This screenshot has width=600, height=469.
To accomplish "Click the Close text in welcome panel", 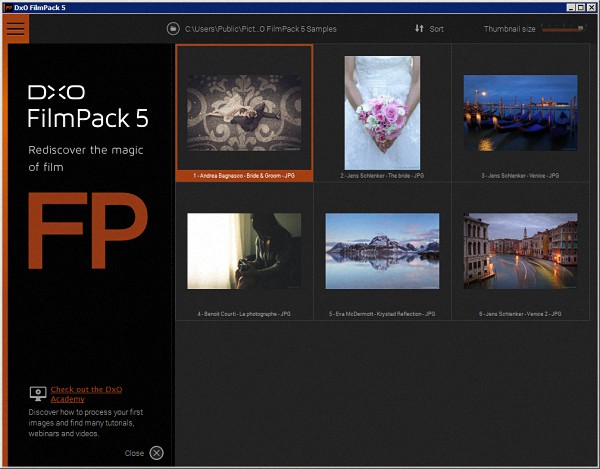I will [x=134, y=453].
